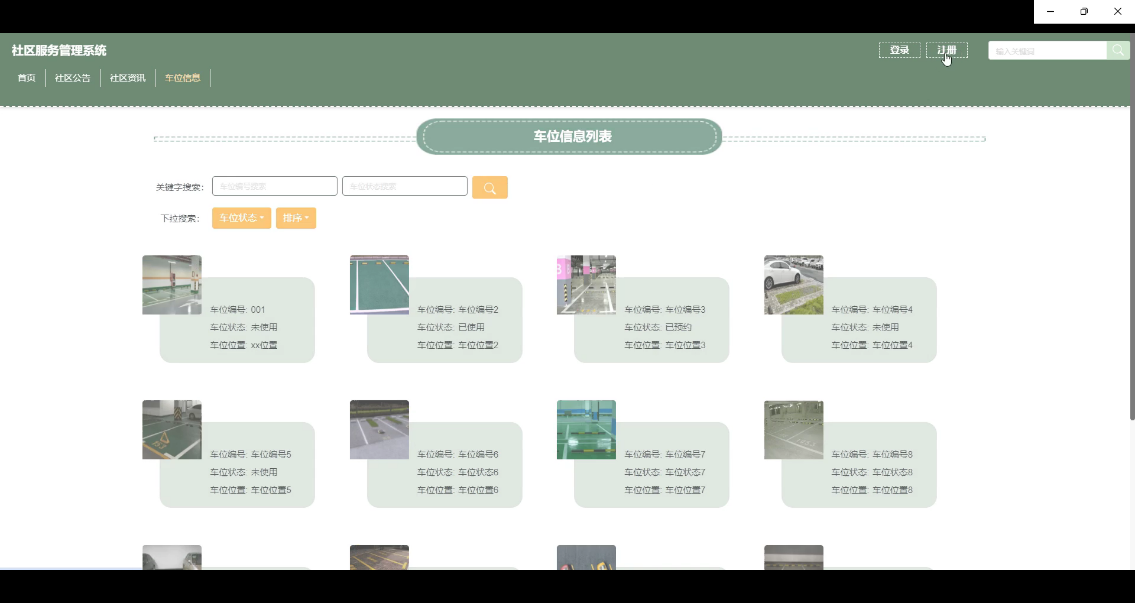Click the 车位信息列表 heading banner
This screenshot has height=603, width=1135.
[x=569, y=136]
